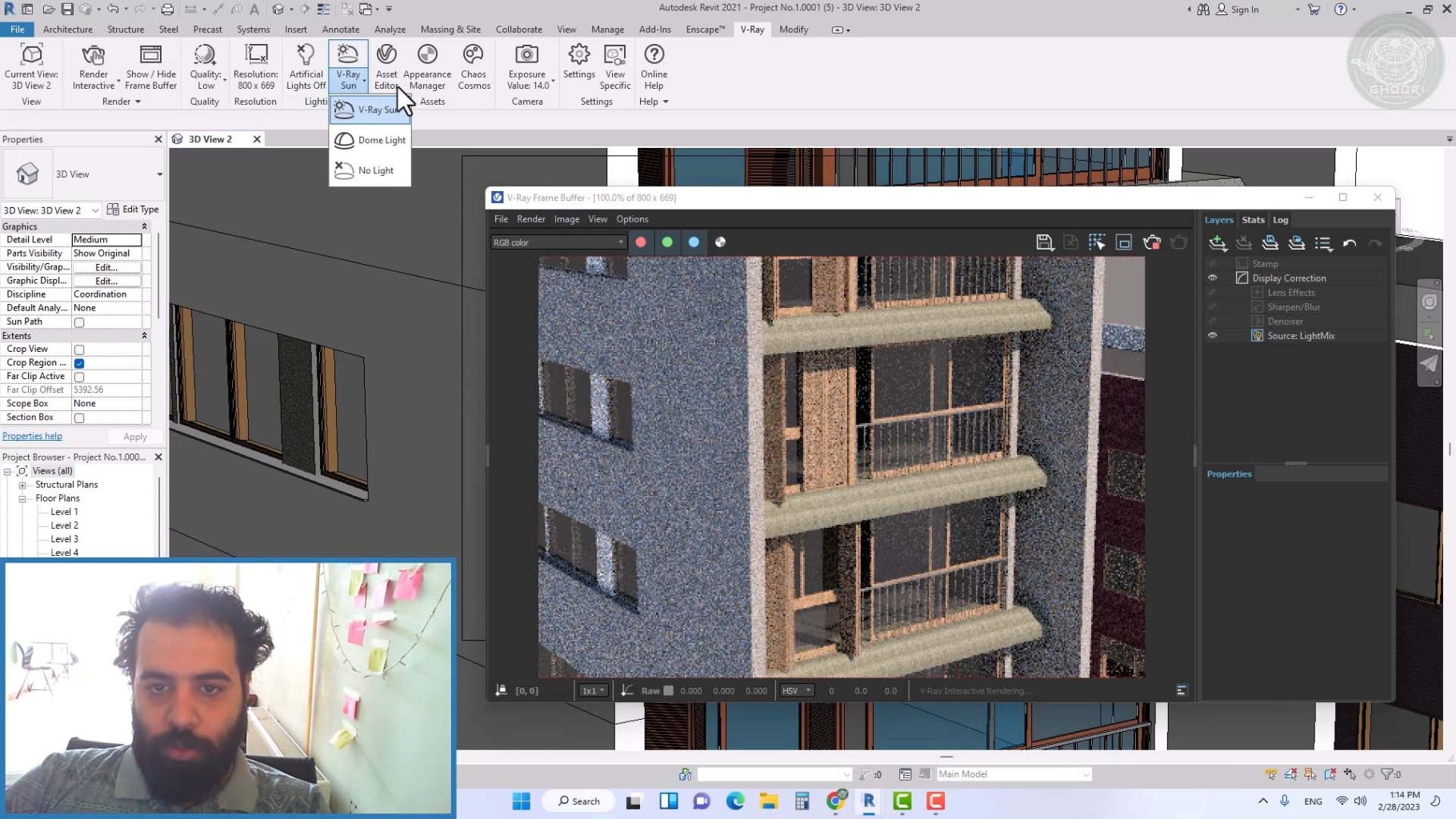Select Level 3 floor plan
The width and height of the screenshot is (1456, 819).
pyautogui.click(x=64, y=539)
